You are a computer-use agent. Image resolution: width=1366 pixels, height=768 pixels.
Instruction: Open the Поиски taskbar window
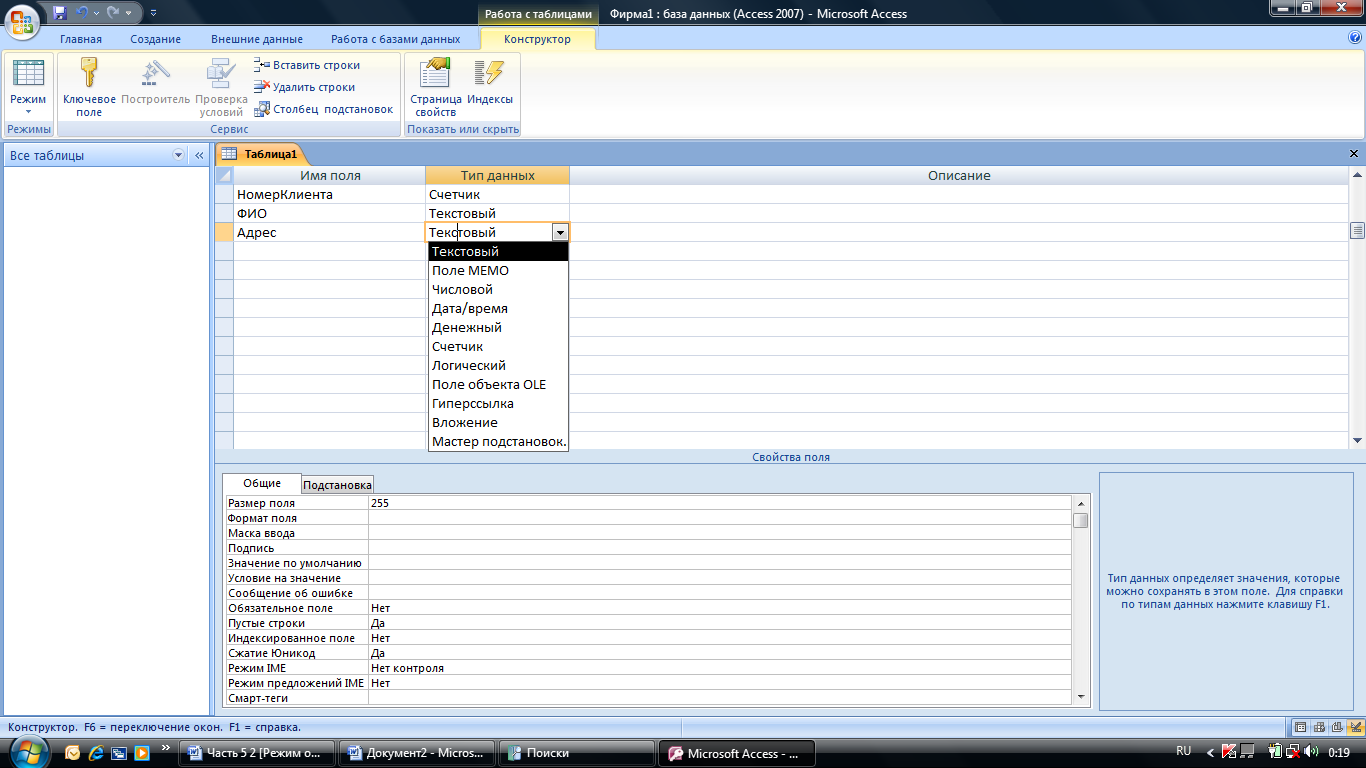(x=577, y=753)
